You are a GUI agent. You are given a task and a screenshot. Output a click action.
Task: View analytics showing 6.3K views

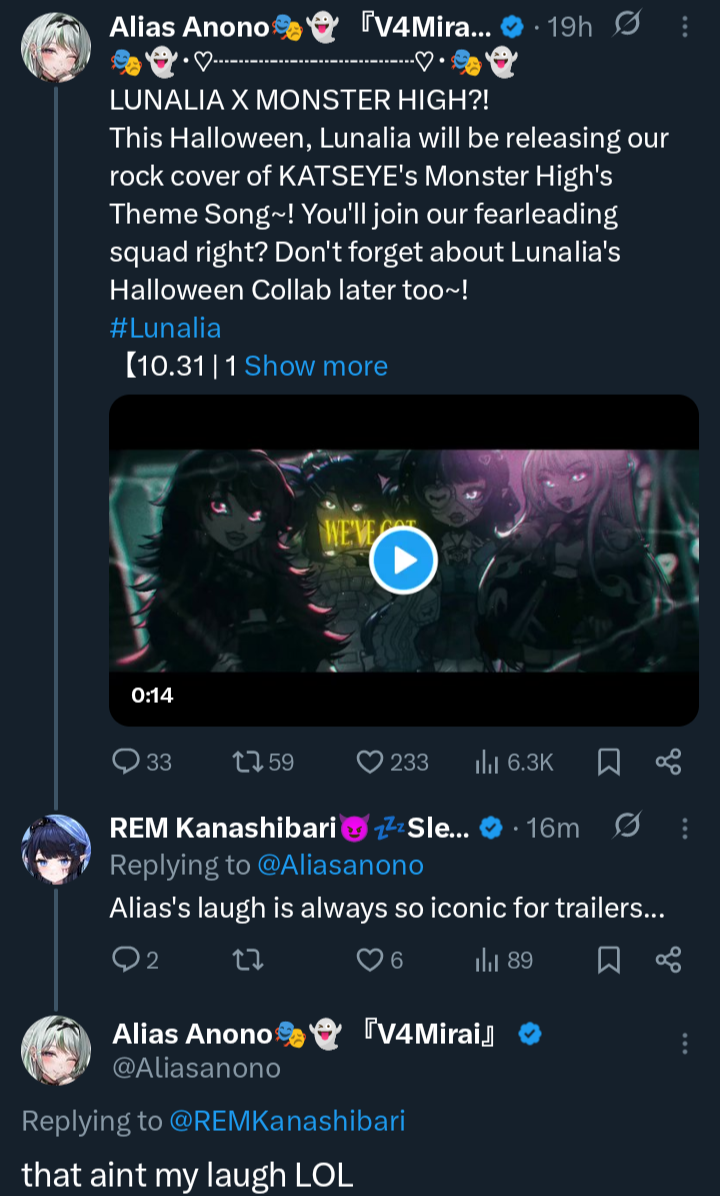click(x=514, y=762)
